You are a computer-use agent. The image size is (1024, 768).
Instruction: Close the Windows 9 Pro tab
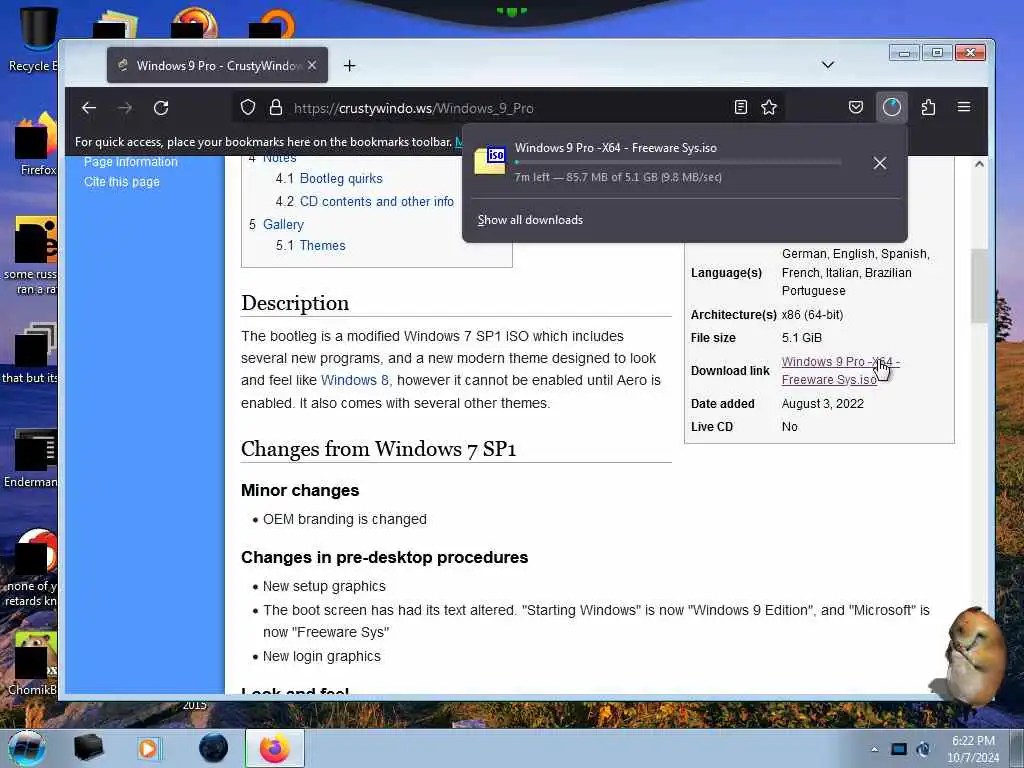pyautogui.click(x=312, y=65)
